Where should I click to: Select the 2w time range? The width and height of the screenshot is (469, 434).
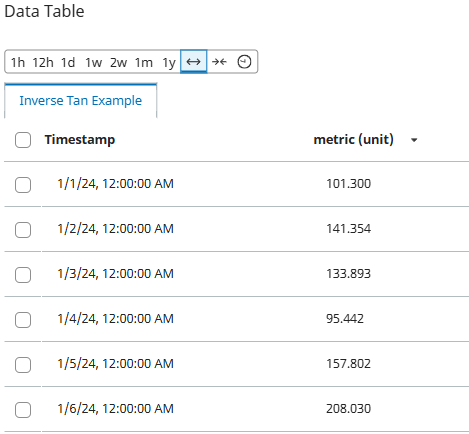(x=118, y=62)
